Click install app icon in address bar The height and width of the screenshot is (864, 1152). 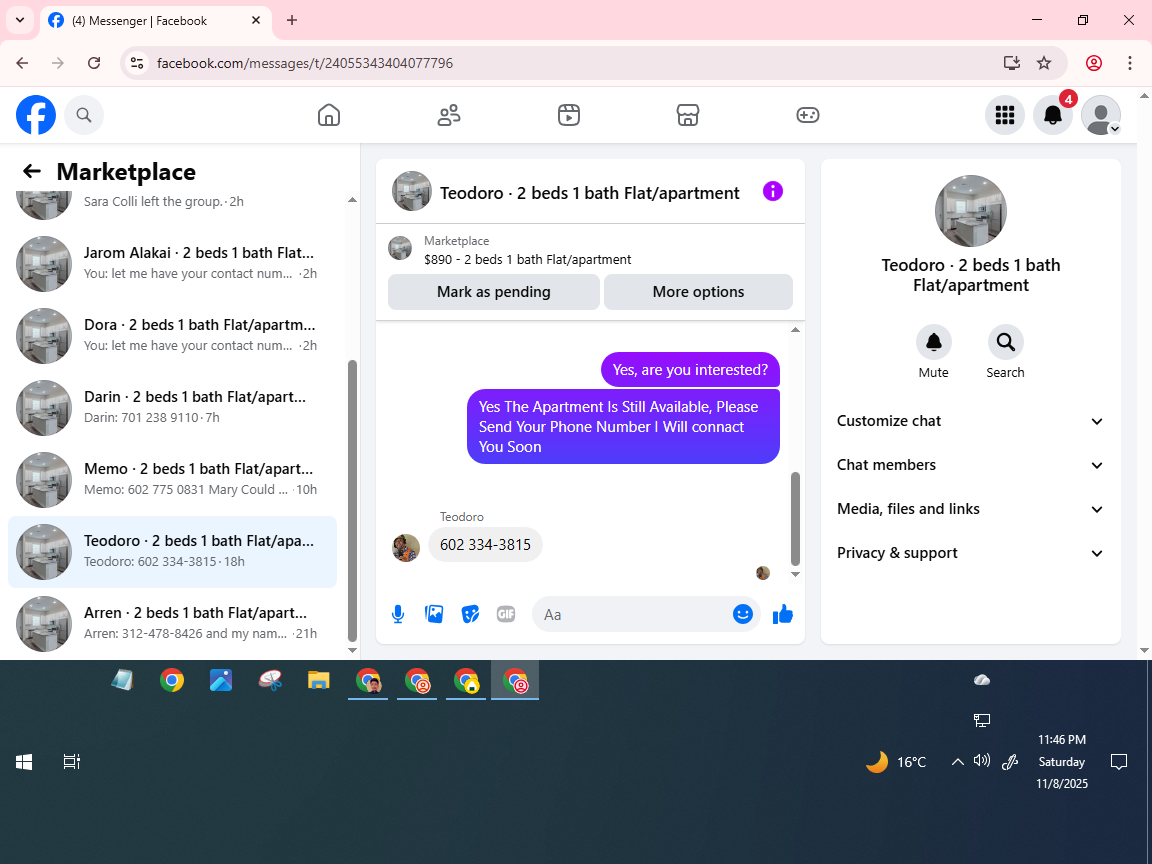[x=1012, y=63]
